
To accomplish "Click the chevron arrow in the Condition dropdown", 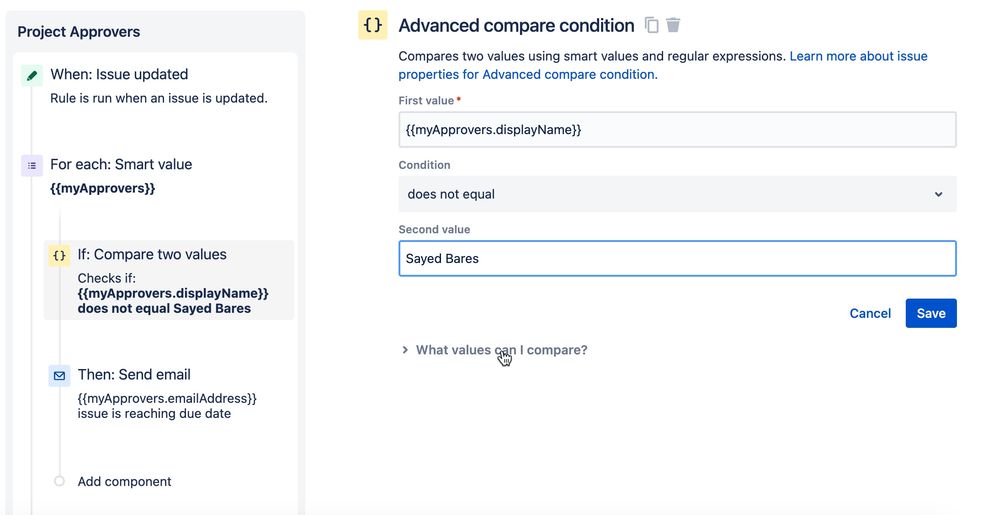I will click(x=938, y=194).
